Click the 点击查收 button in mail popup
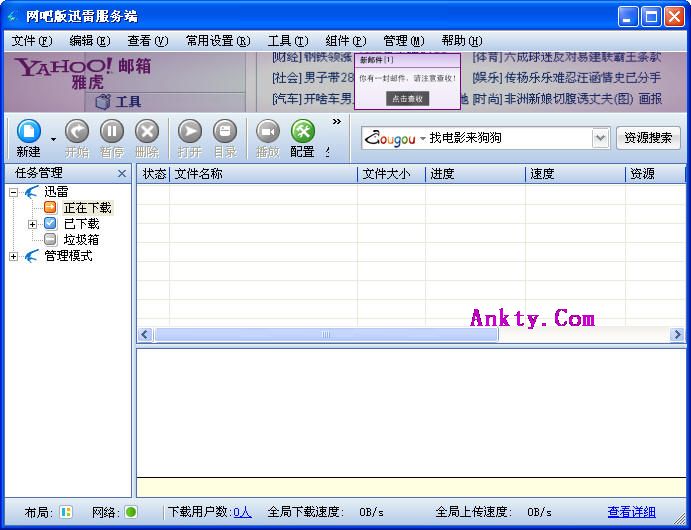This screenshot has height=530, width=691. pos(407,99)
